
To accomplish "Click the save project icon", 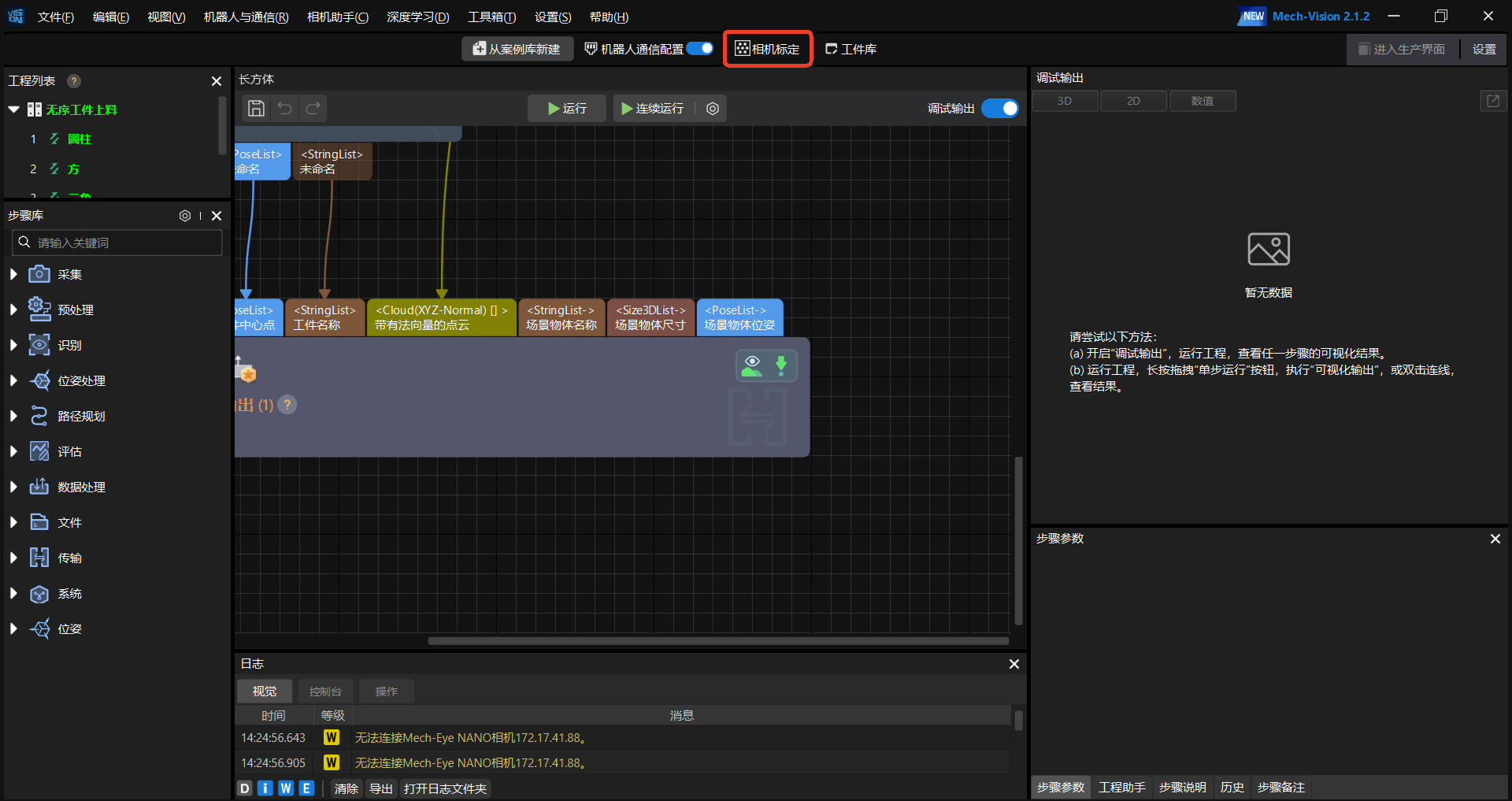I will 256,109.
